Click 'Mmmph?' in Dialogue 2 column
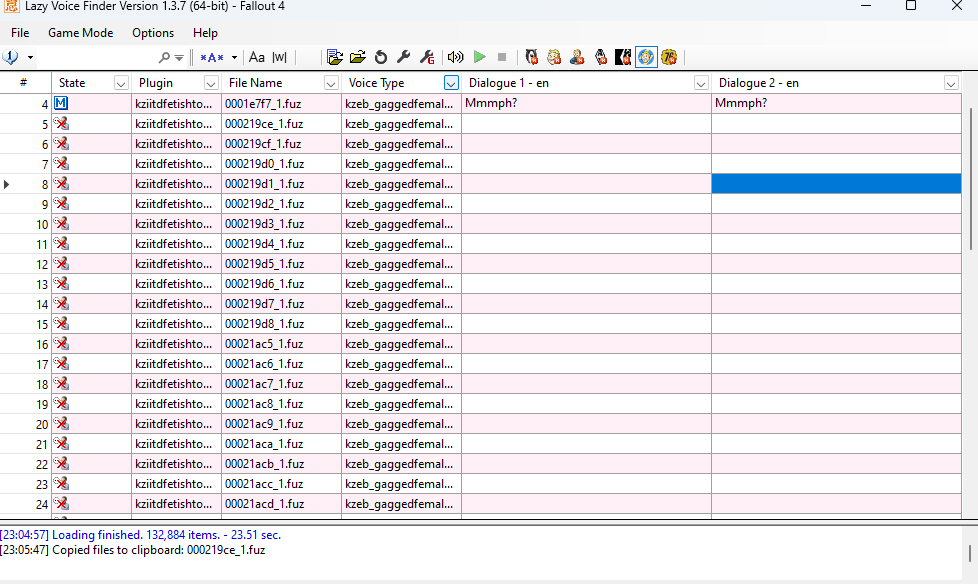Image resolution: width=978 pixels, height=584 pixels. [x=741, y=103]
